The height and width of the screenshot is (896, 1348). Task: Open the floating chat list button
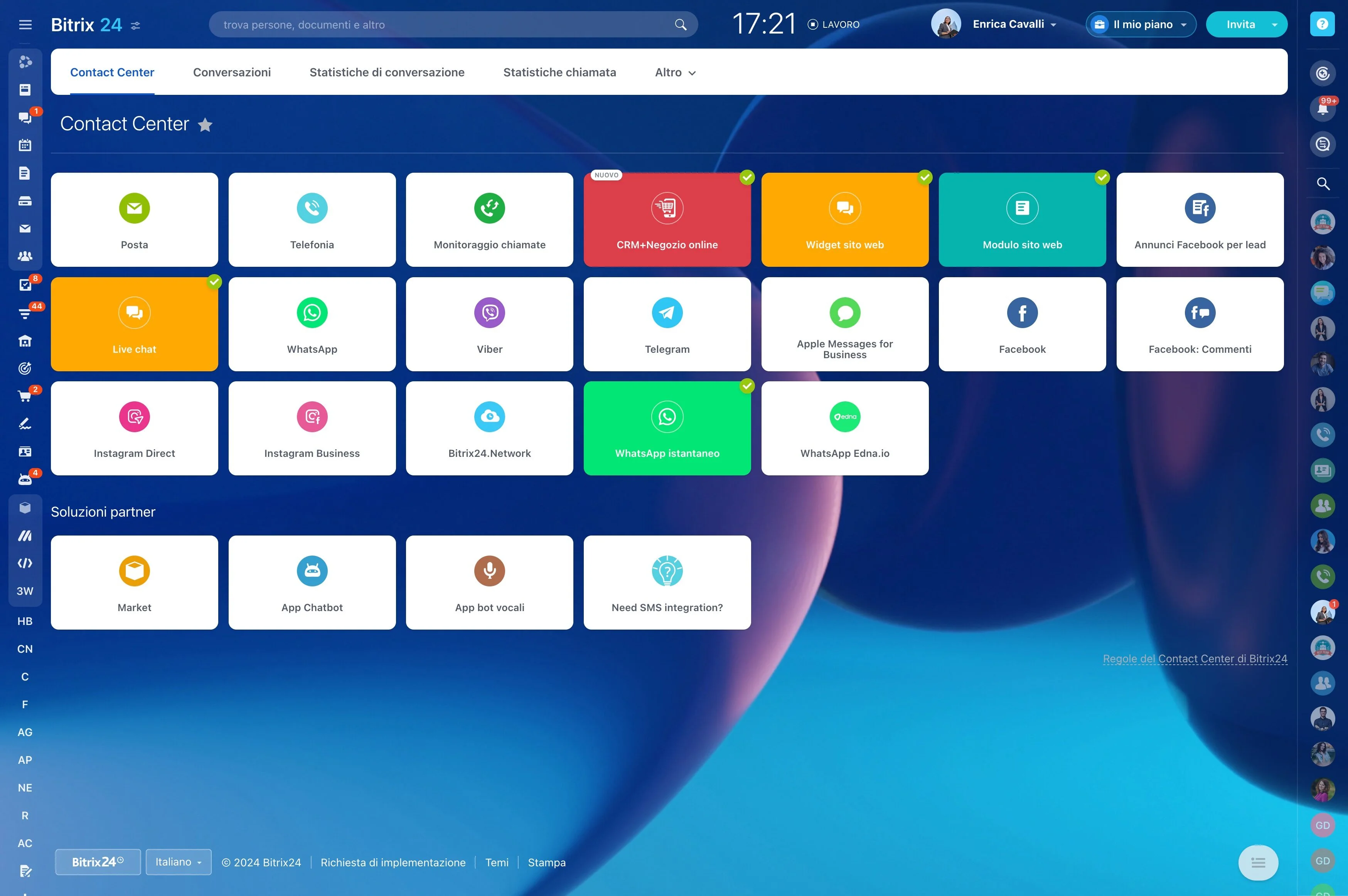pyautogui.click(x=1258, y=862)
